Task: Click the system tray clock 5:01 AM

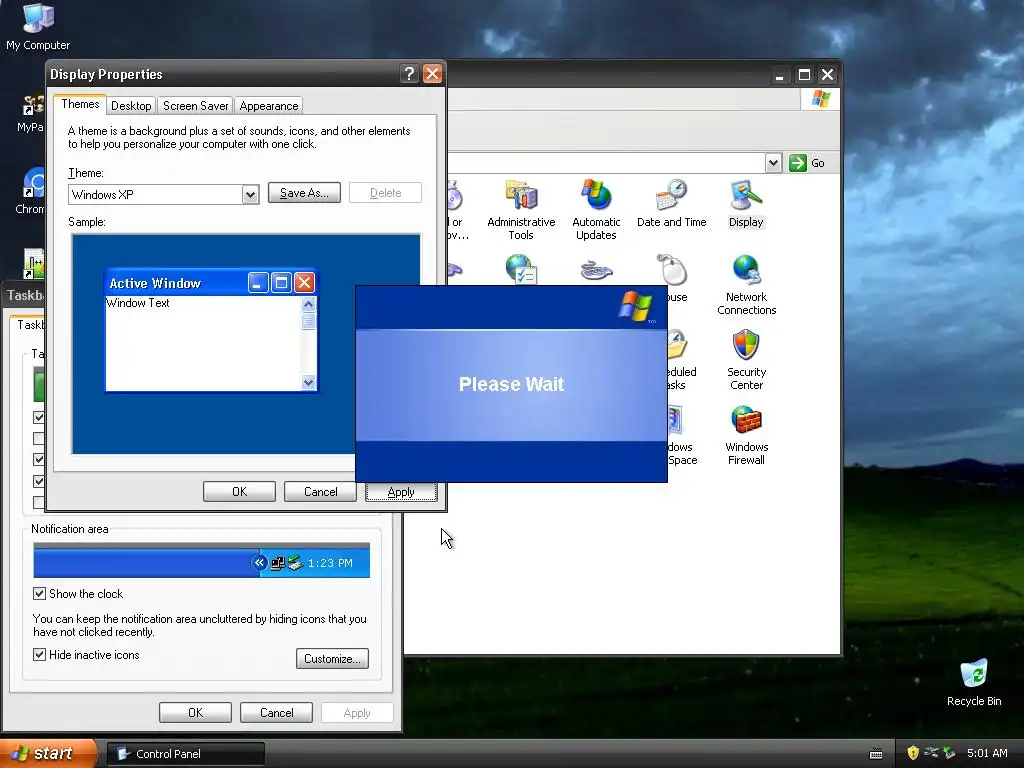Action: coord(987,753)
